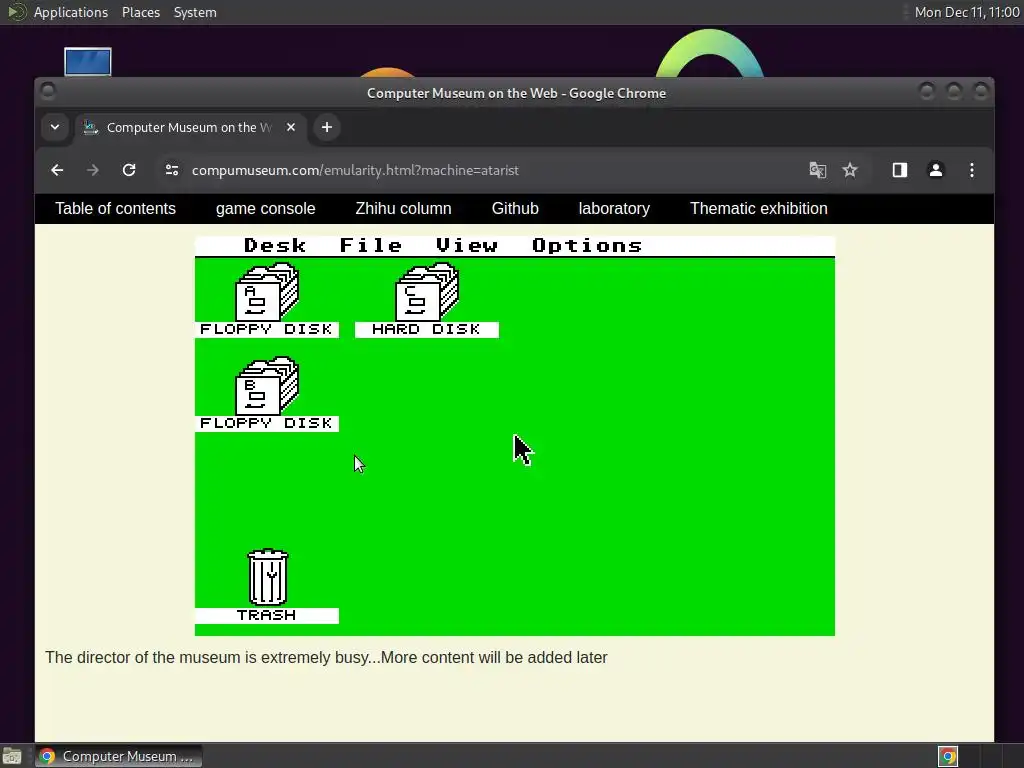Click the browser forward arrow
Screen dimensions: 1024x768
tap(93, 170)
